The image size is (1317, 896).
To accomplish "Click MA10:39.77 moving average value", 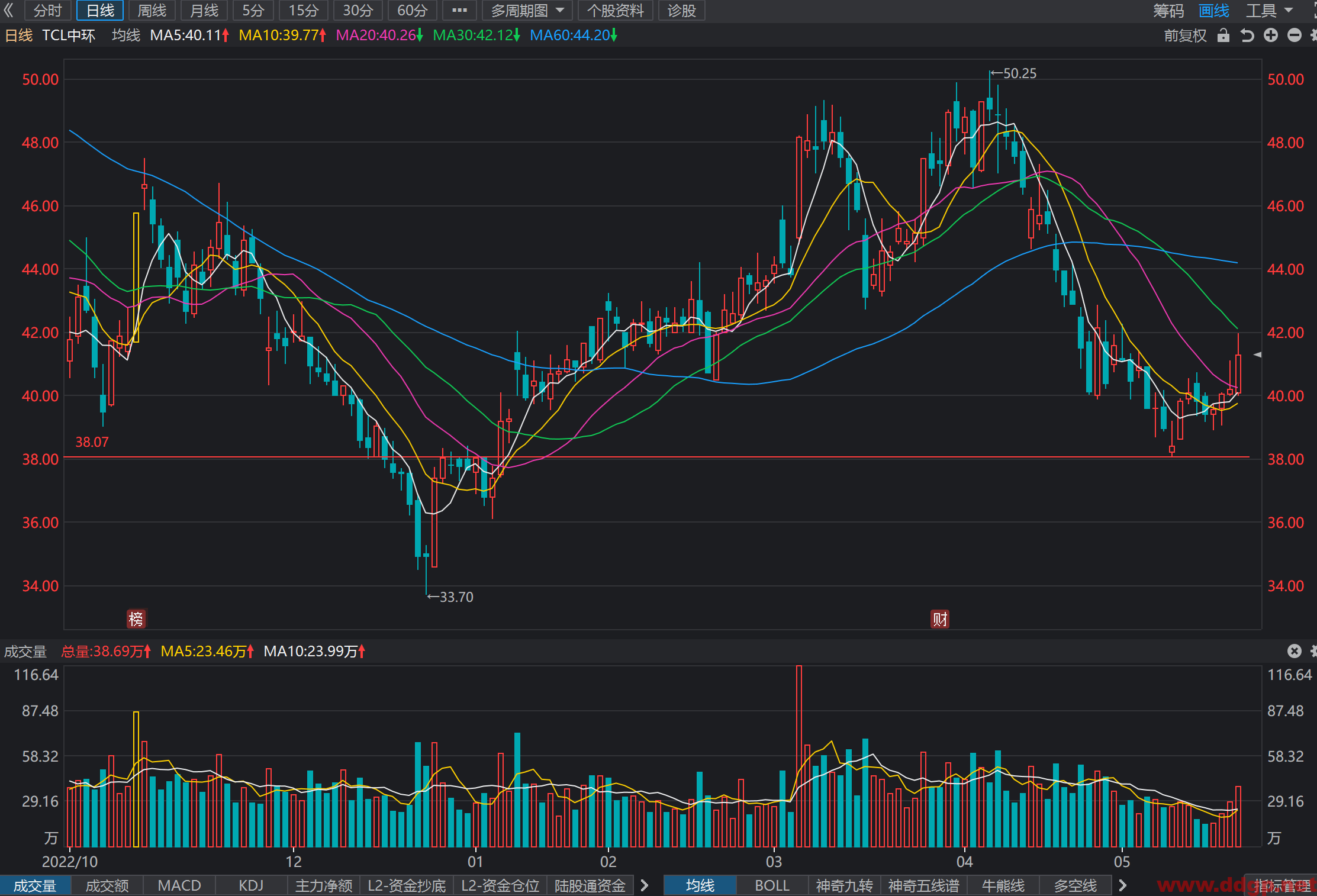I will point(282,36).
